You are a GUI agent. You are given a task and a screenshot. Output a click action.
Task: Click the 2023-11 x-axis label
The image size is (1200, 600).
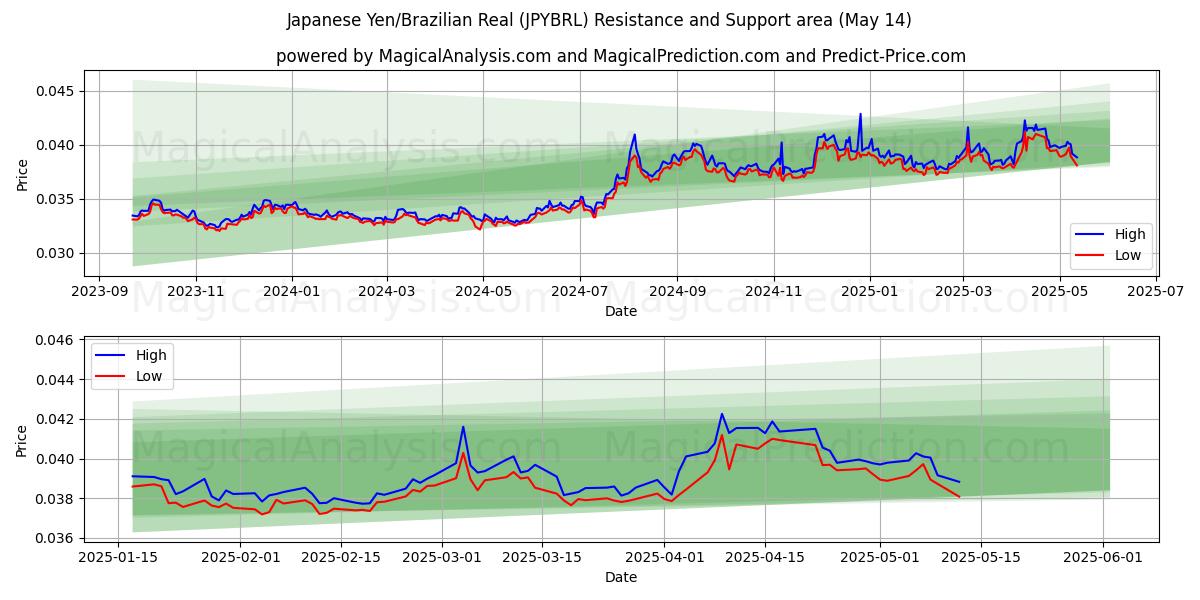pyautogui.click(x=195, y=291)
